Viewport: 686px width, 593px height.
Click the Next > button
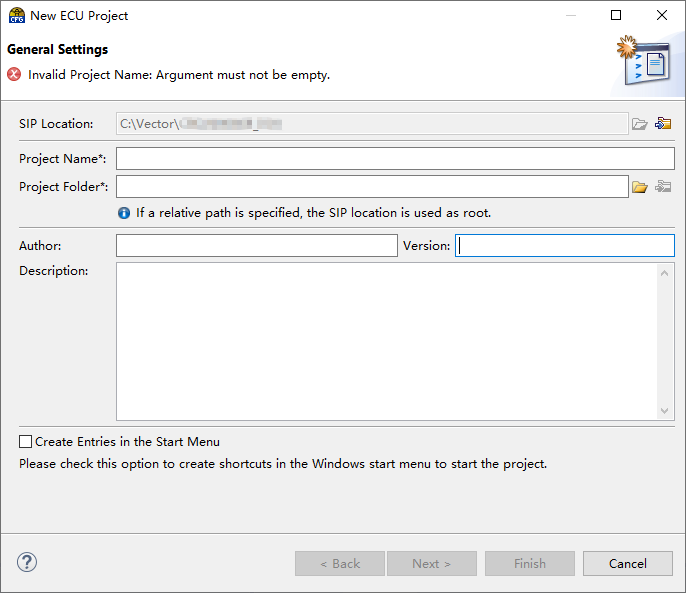(431, 564)
